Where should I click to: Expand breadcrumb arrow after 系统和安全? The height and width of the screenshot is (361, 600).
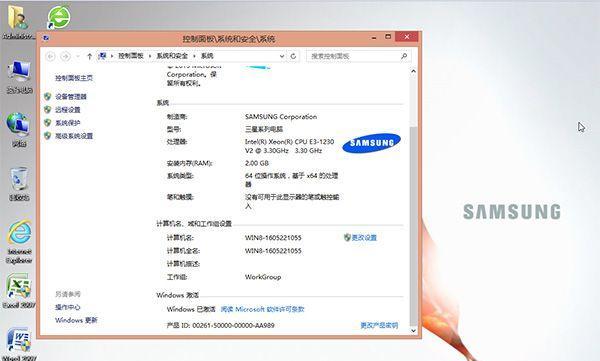pos(194,56)
